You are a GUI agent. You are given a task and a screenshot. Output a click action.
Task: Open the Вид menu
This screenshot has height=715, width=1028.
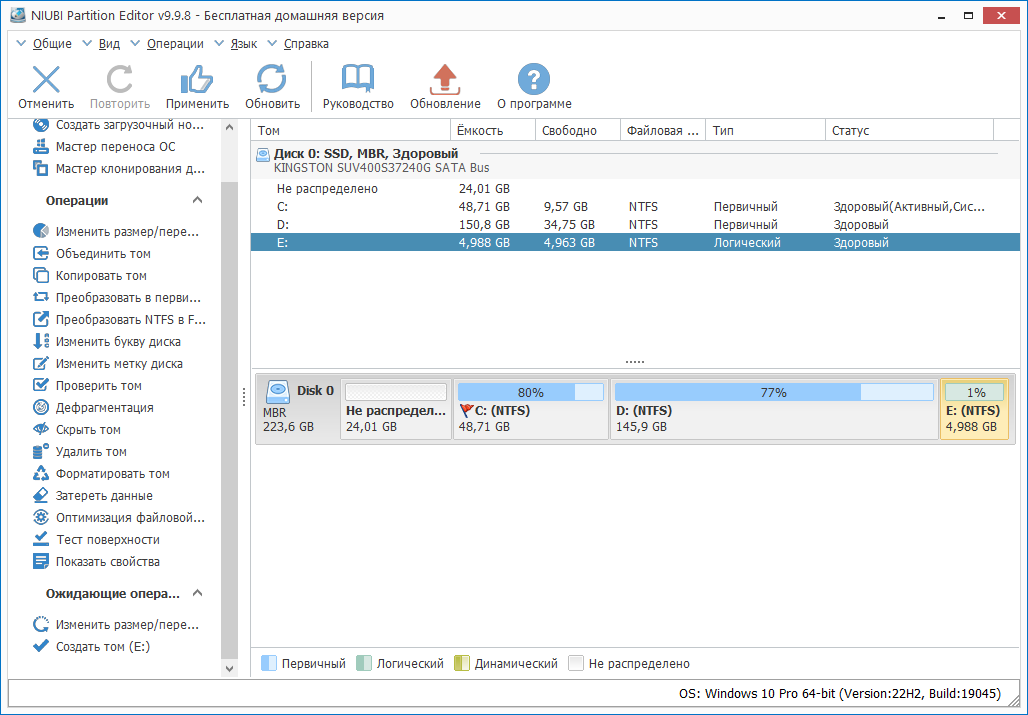(101, 44)
